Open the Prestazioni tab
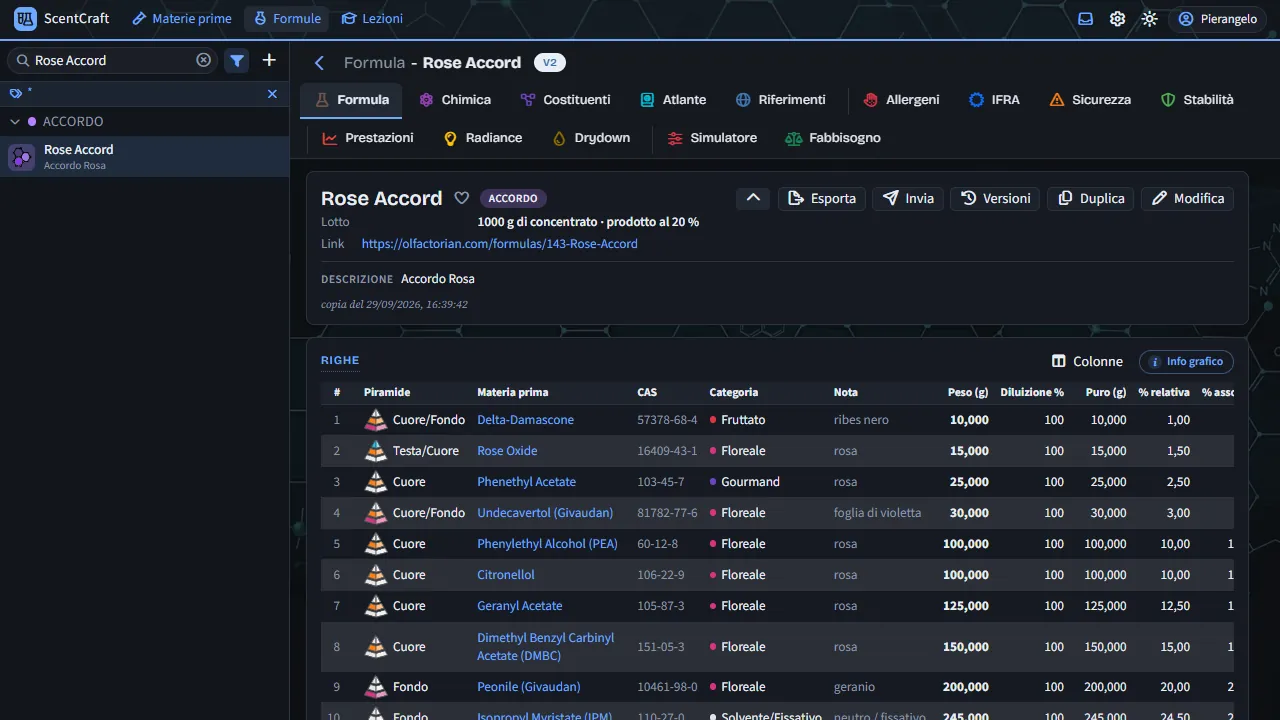The height and width of the screenshot is (720, 1280). (x=367, y=138)
